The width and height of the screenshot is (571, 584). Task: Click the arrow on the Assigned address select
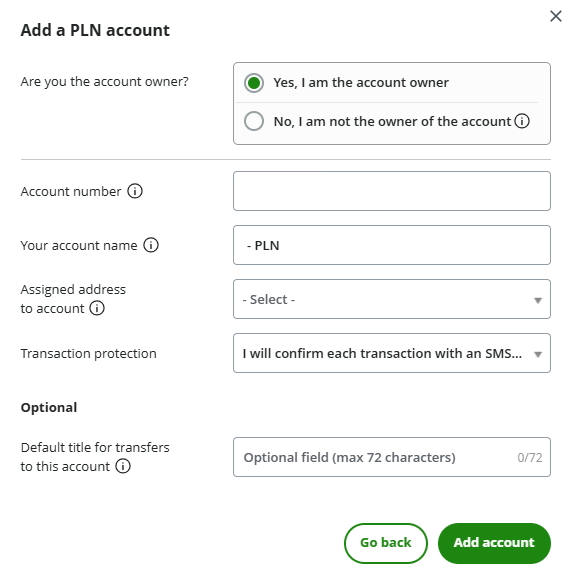tap(538, 300)
